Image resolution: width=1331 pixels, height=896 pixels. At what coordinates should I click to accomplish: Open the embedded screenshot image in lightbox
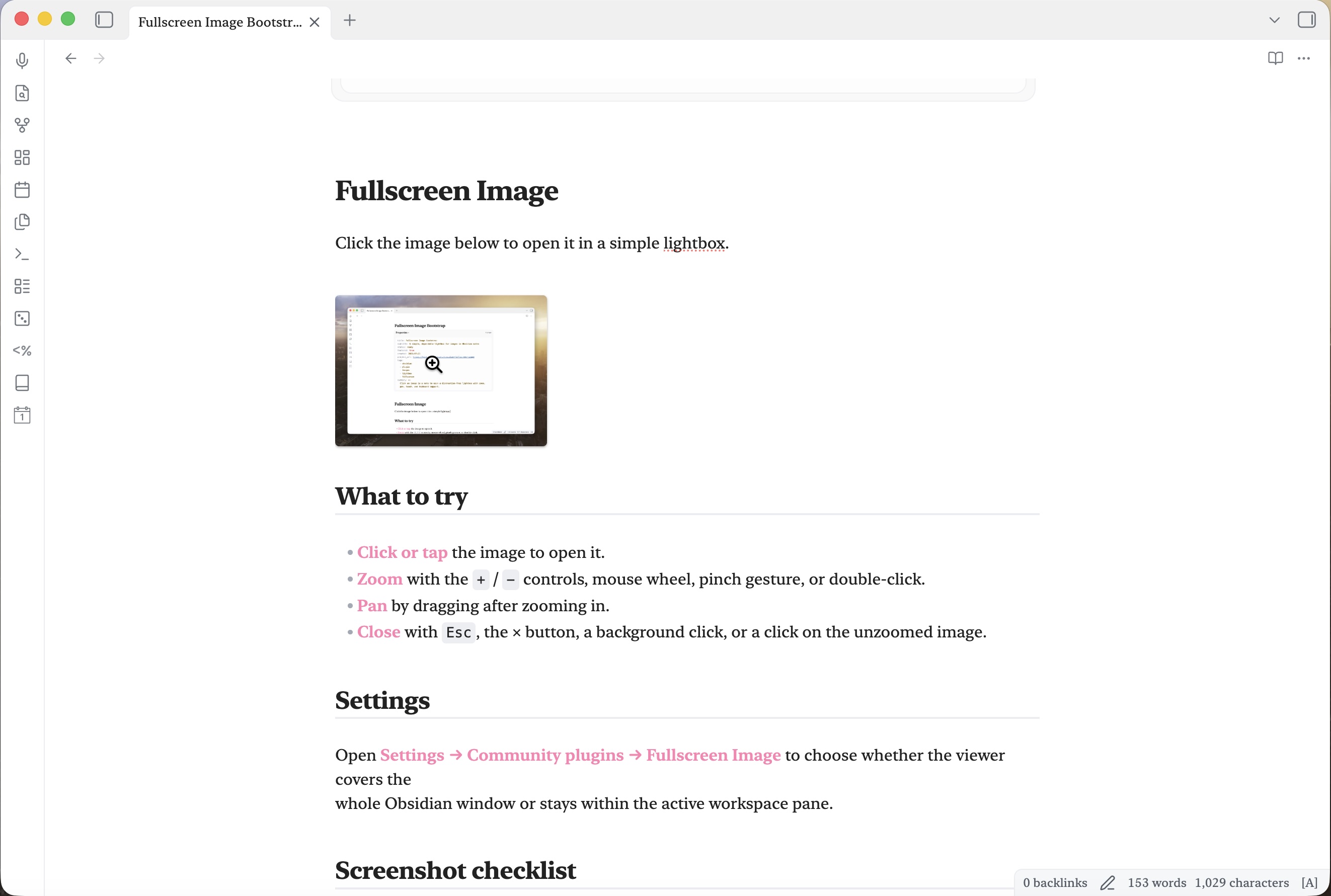tap(441, 370)
